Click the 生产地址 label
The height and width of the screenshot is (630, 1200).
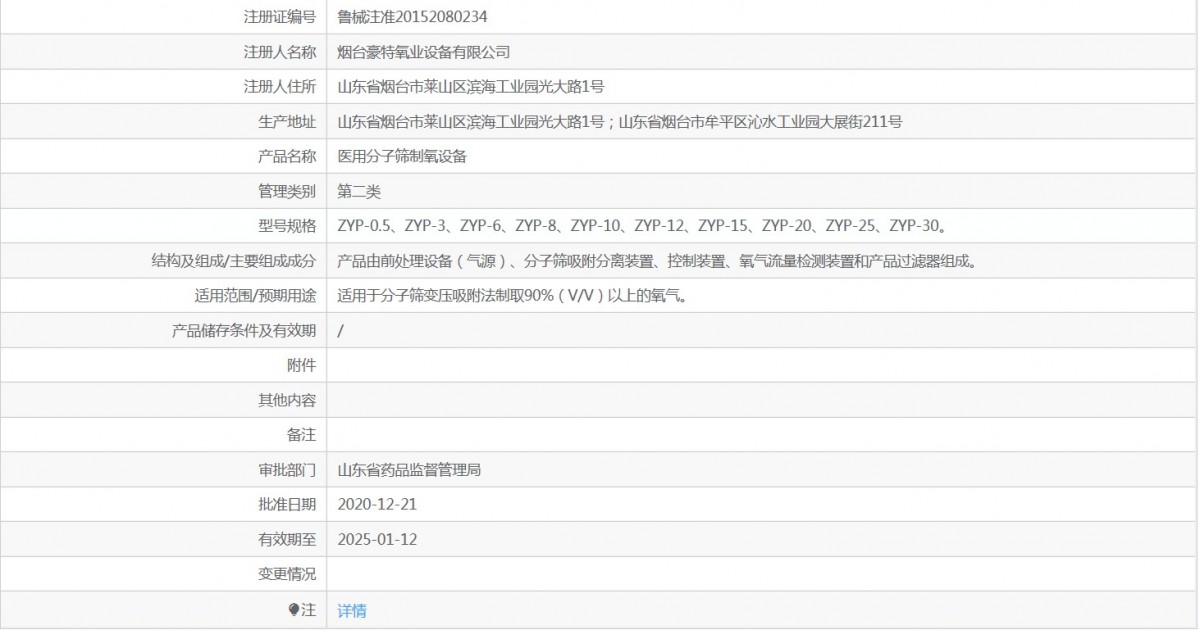[287, 122]
